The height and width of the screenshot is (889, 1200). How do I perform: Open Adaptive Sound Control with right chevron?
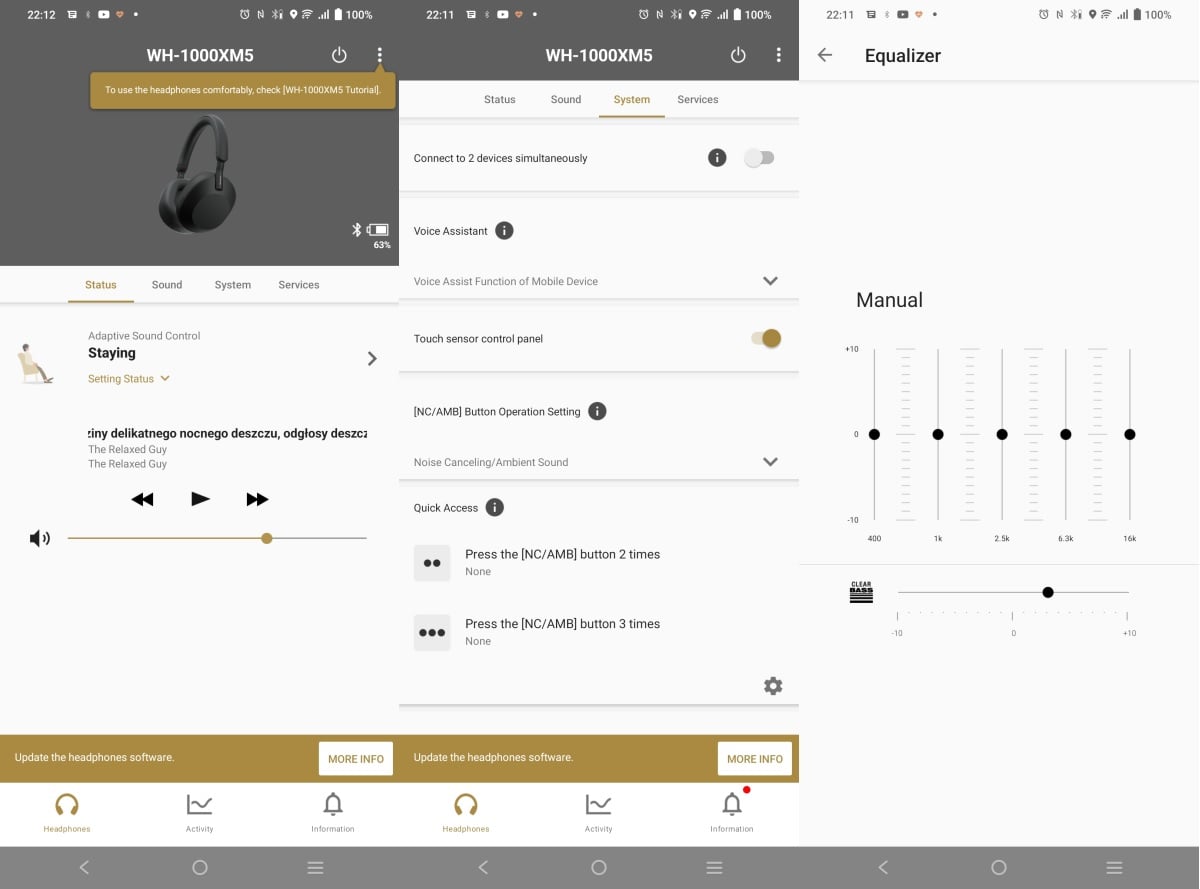click(372, 358)
